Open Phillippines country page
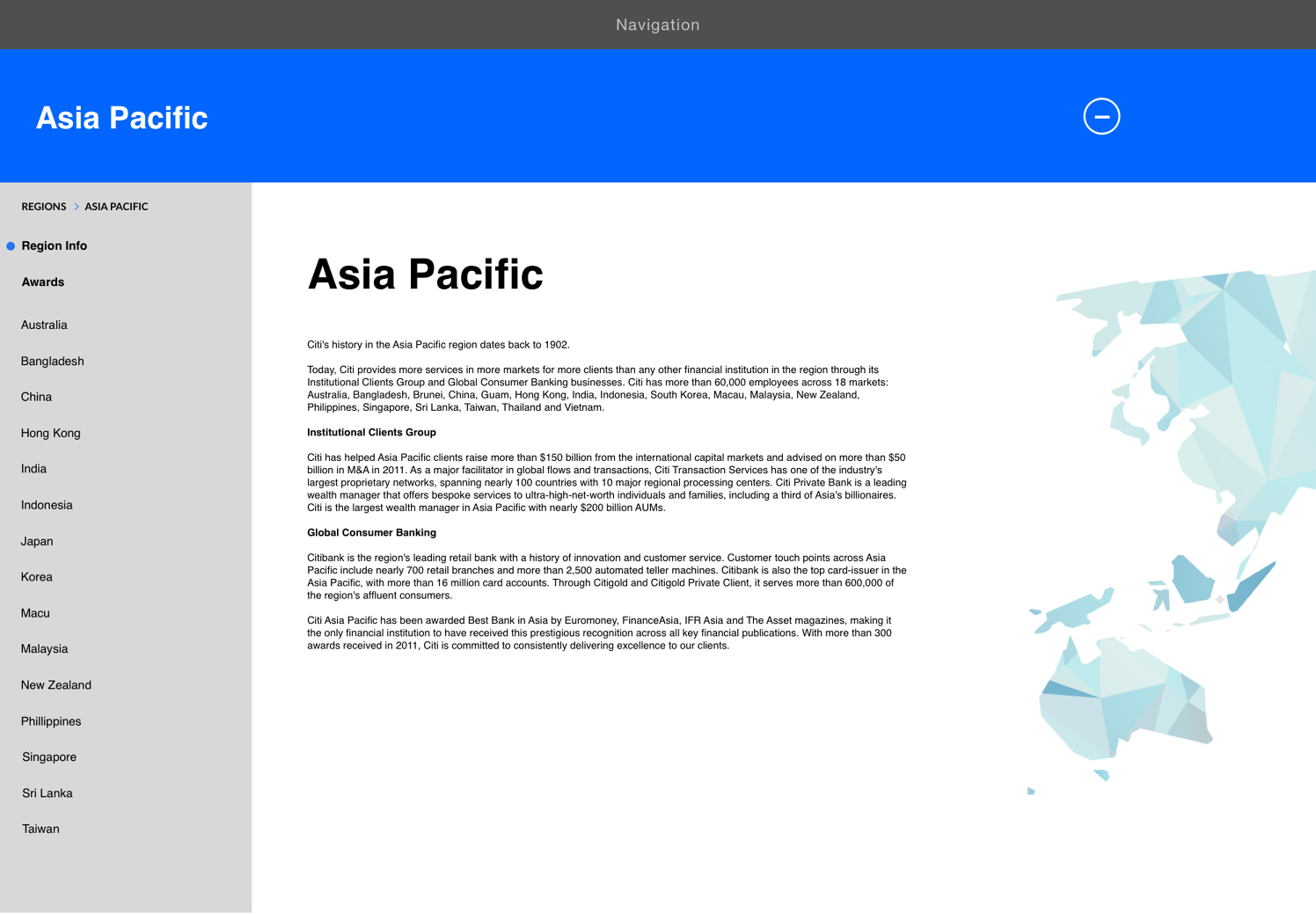Image resolution: width=1316 pixels, height=914 pixels. 51,721
